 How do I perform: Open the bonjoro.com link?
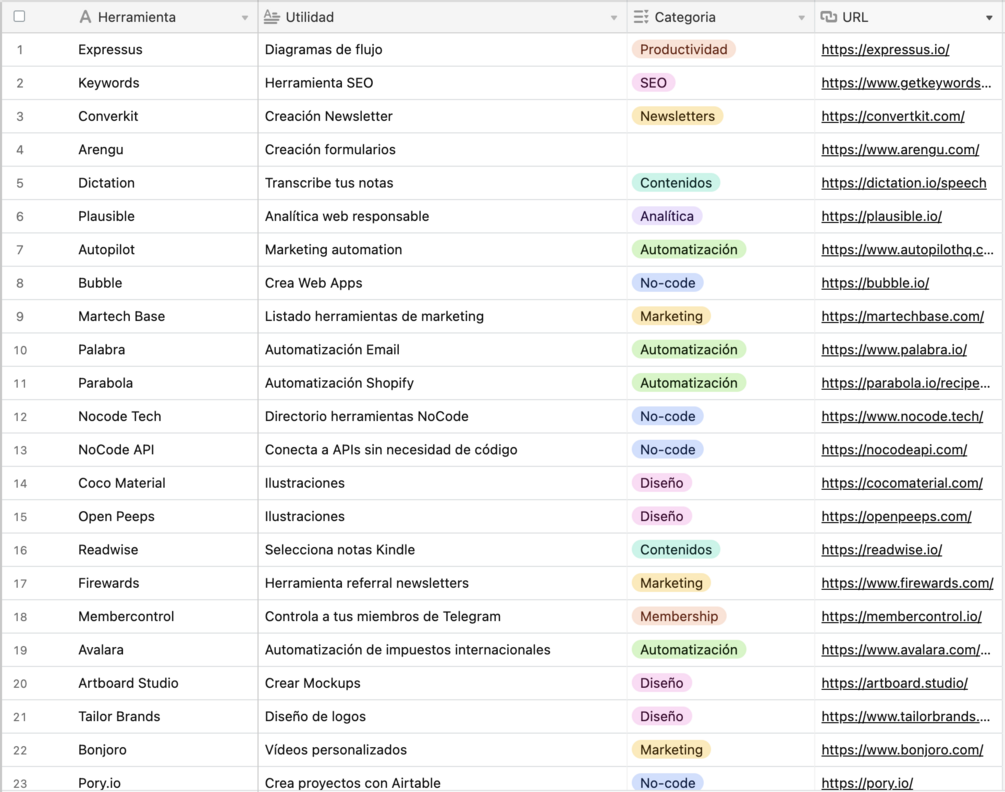tap(902, 750)
